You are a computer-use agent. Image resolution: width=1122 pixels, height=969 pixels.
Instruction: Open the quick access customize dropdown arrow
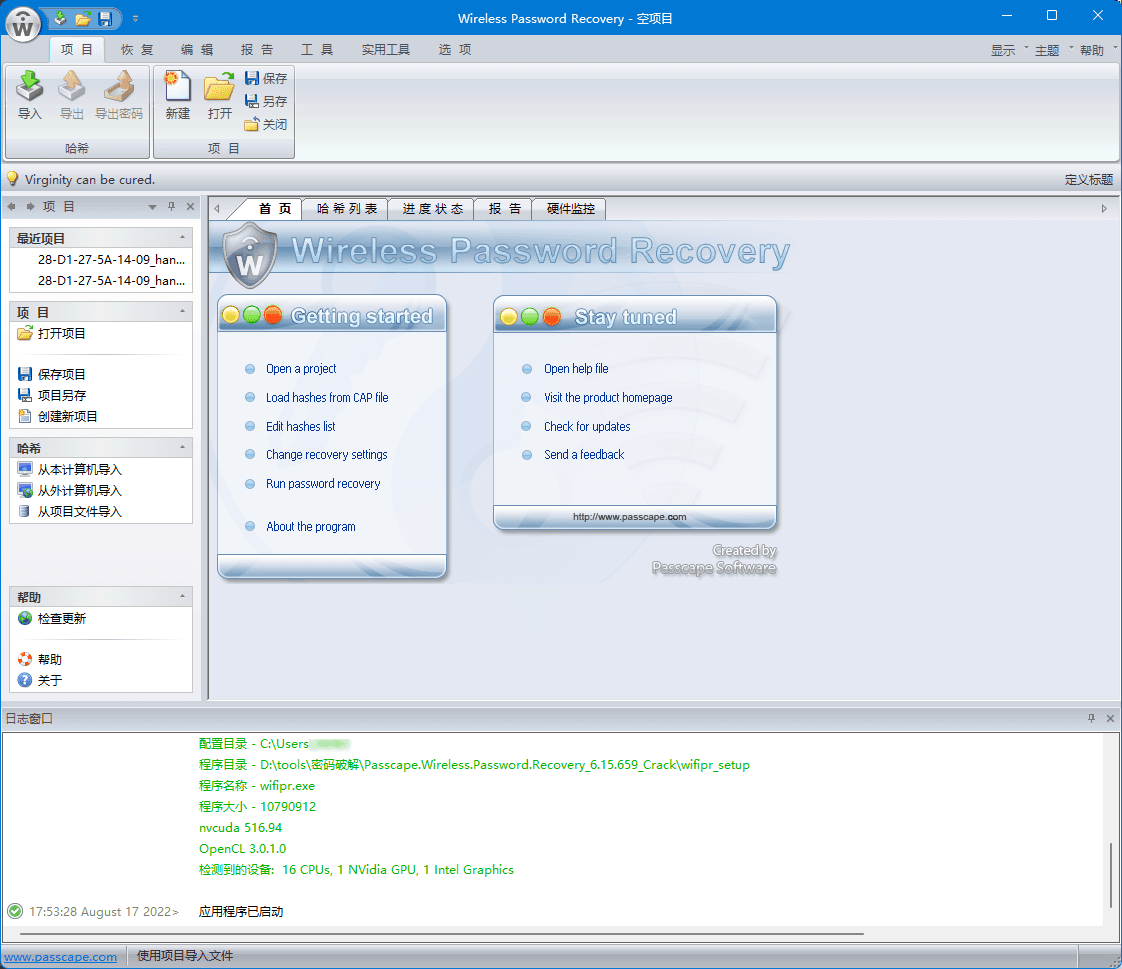(135, 19)
